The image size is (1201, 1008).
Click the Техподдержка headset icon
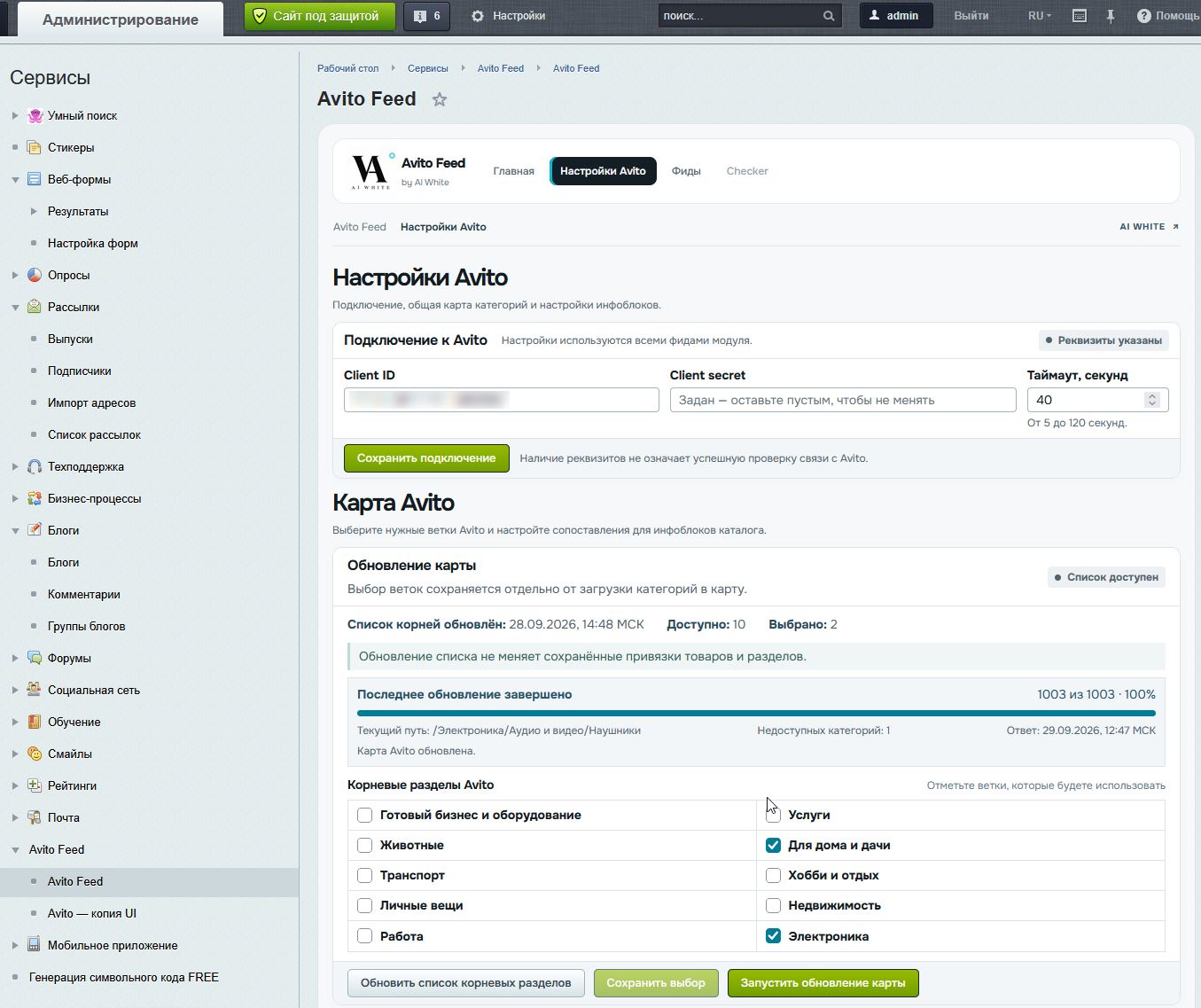click(35, 466)
